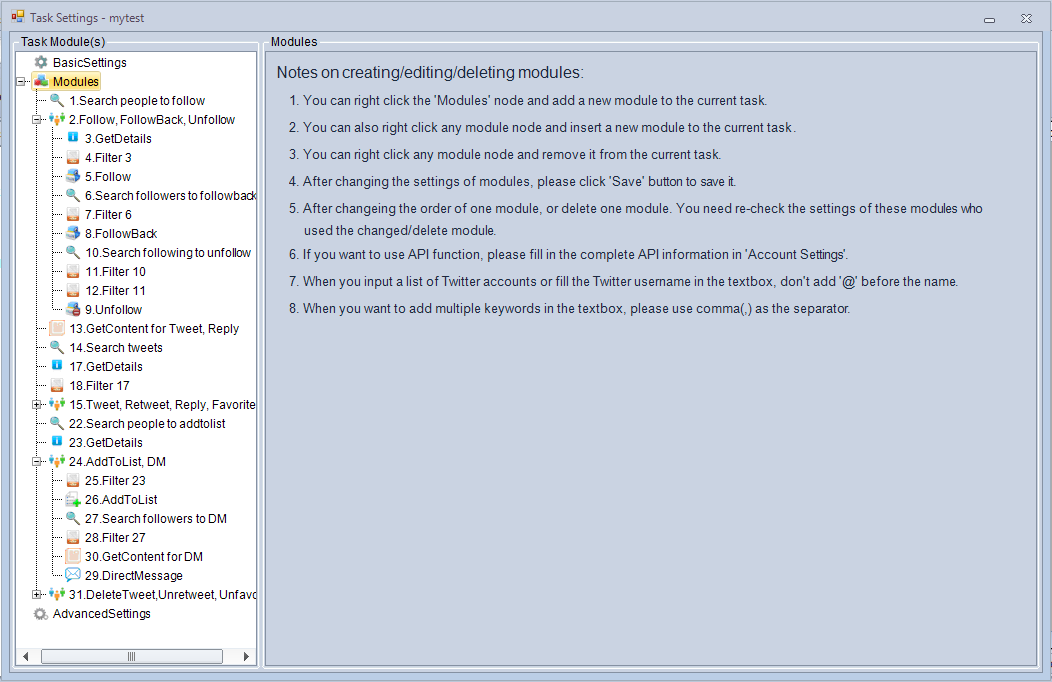Click the magnifier icon for Search people to follow
This screenshot has width=1052, height=682.
coord(57,100)
